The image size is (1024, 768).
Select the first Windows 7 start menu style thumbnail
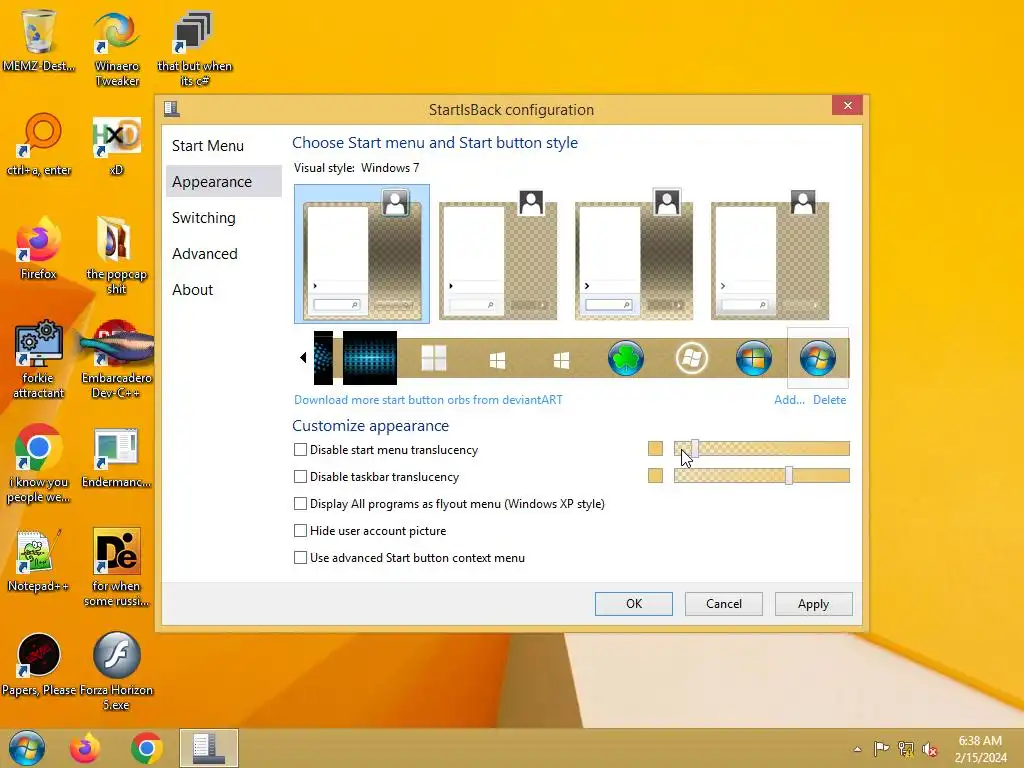[362, 254]
